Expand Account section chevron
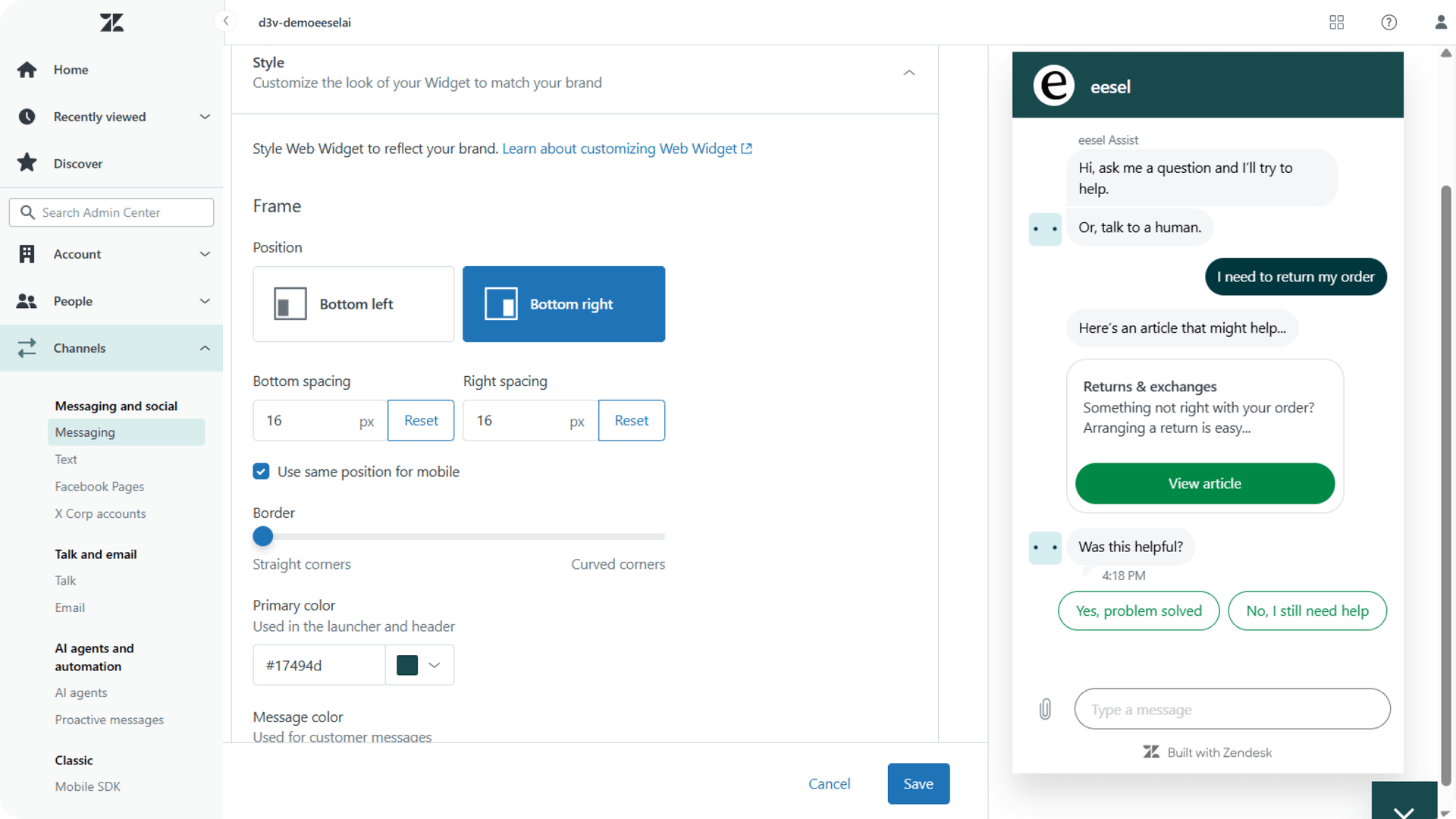Viewport: 1456px width, 819px height. click(x=205, y=254)
